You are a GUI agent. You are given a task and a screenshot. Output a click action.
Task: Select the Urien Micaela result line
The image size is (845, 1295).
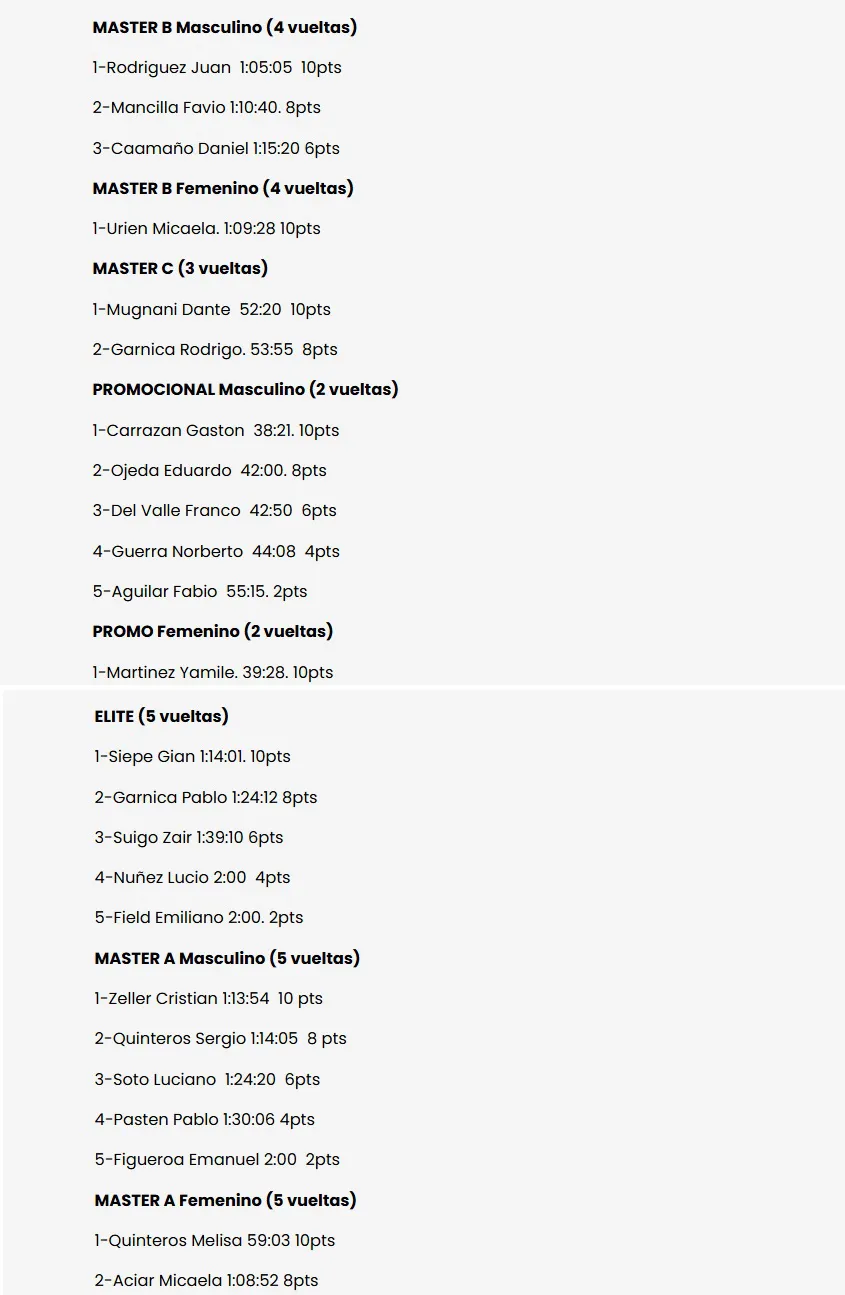[x=206, y=229]
